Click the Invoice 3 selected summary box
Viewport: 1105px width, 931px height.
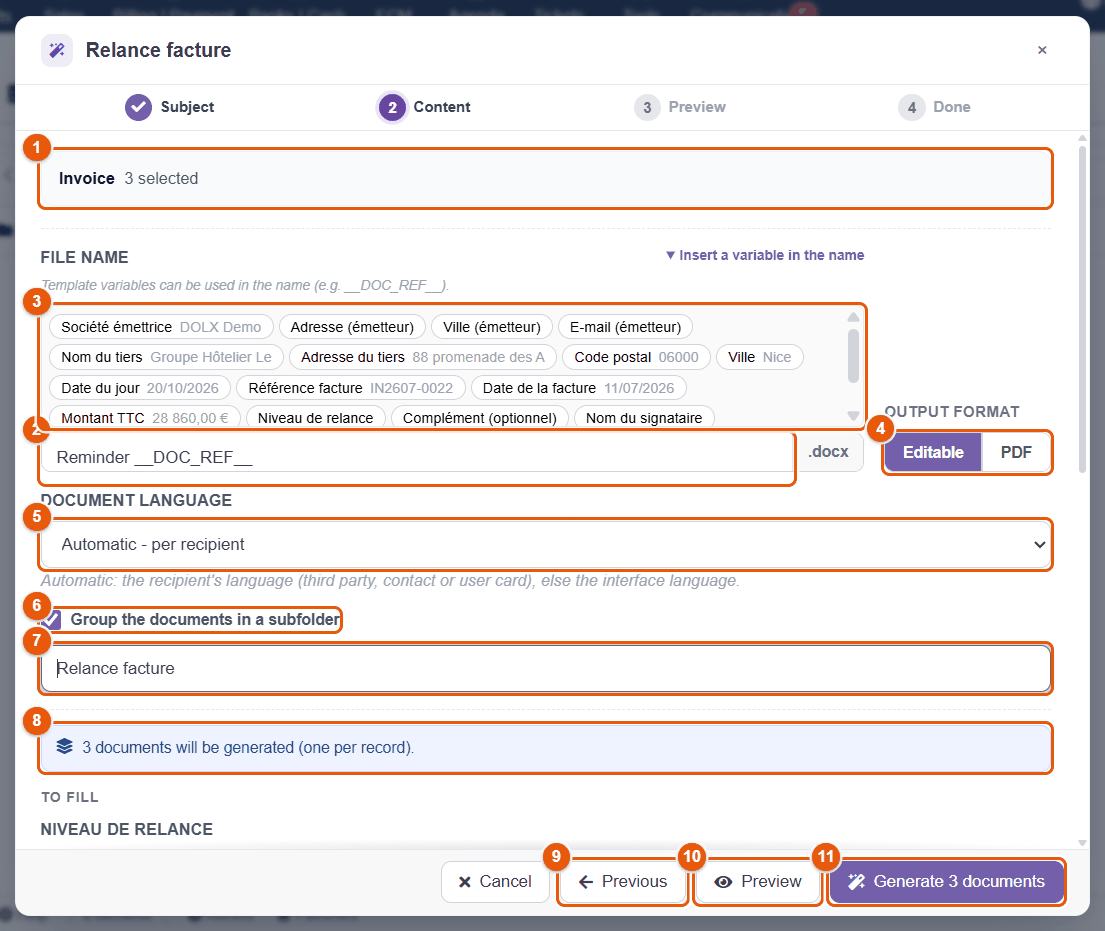545,178
